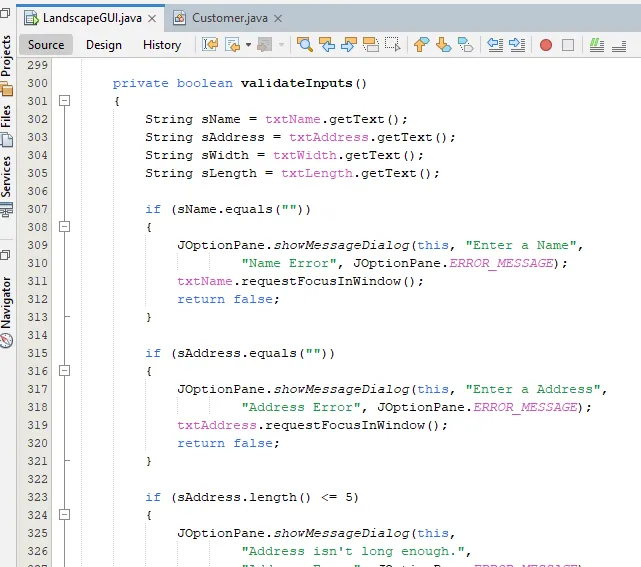
Task: Click "Address isn't long enough." string
Action: [x=353, y=551]
